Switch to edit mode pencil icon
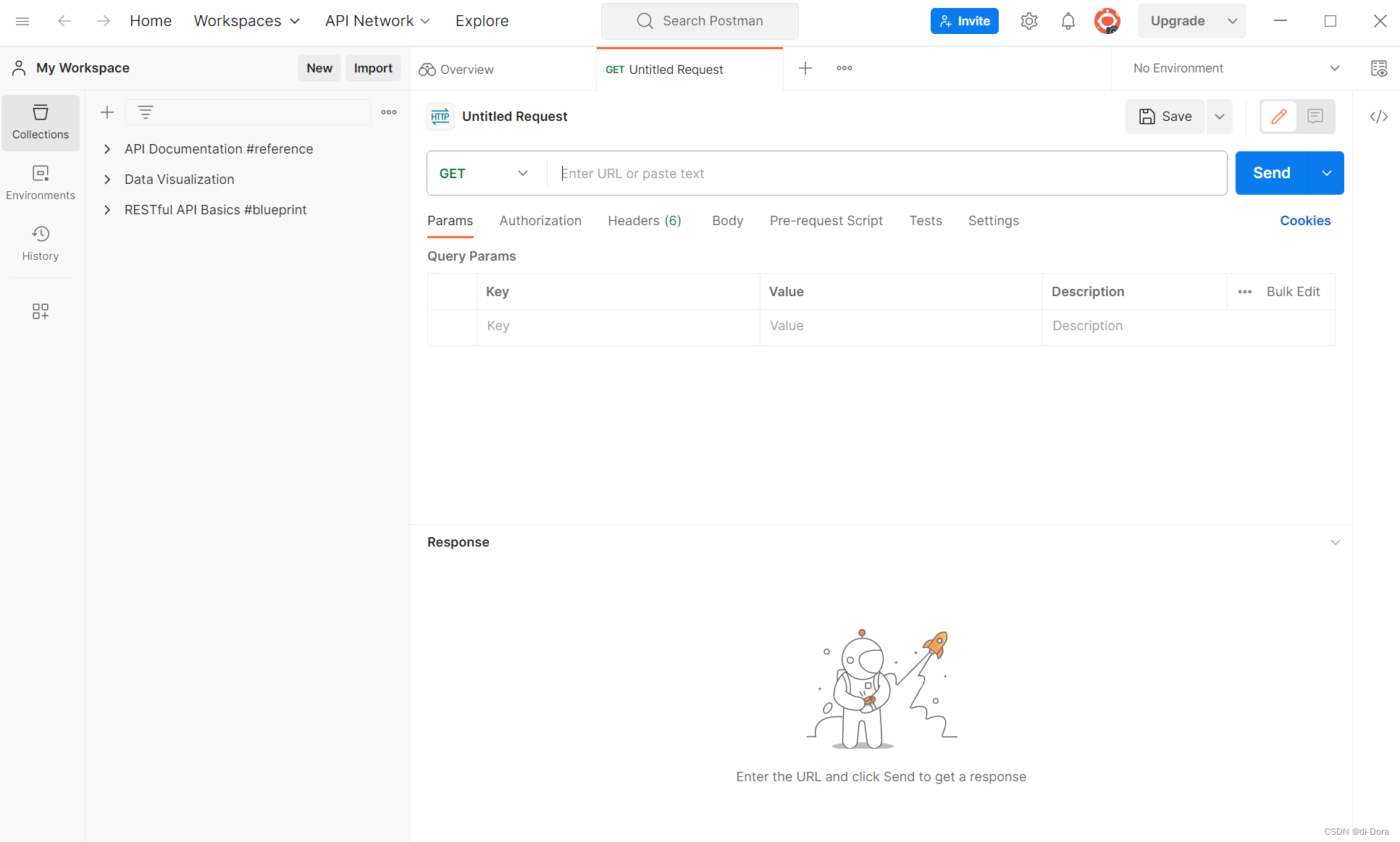The width and height of the screenshot is (1400, 842). pos(1279,117)
